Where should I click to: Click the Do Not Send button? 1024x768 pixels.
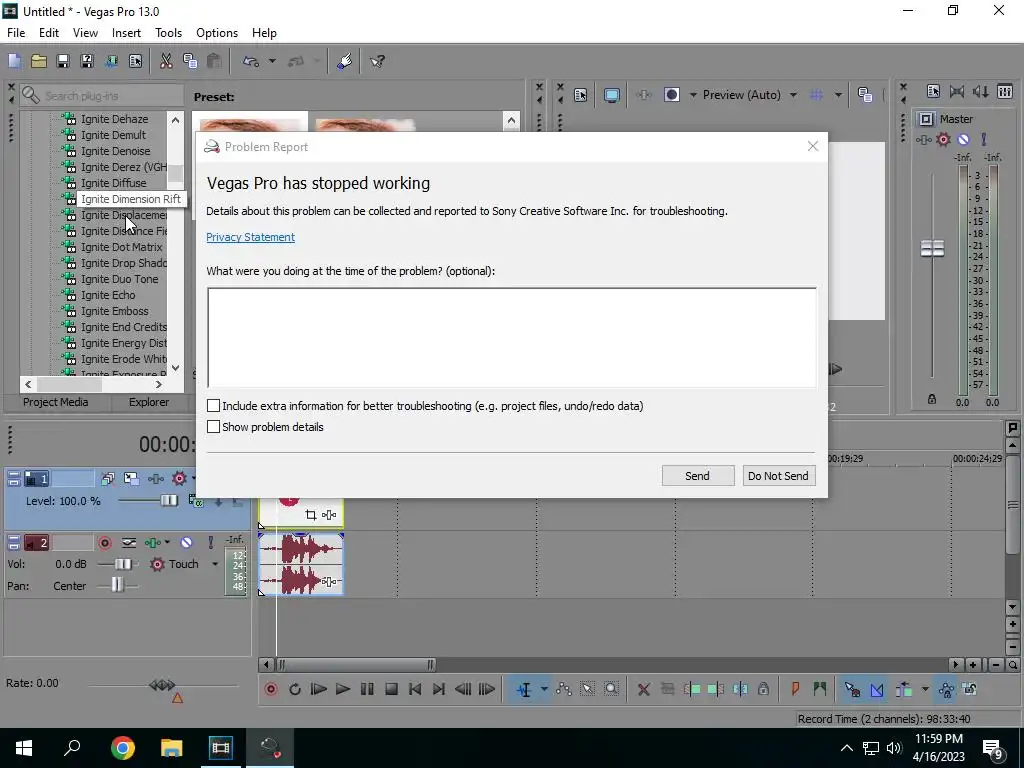click(x=778, y=475)
